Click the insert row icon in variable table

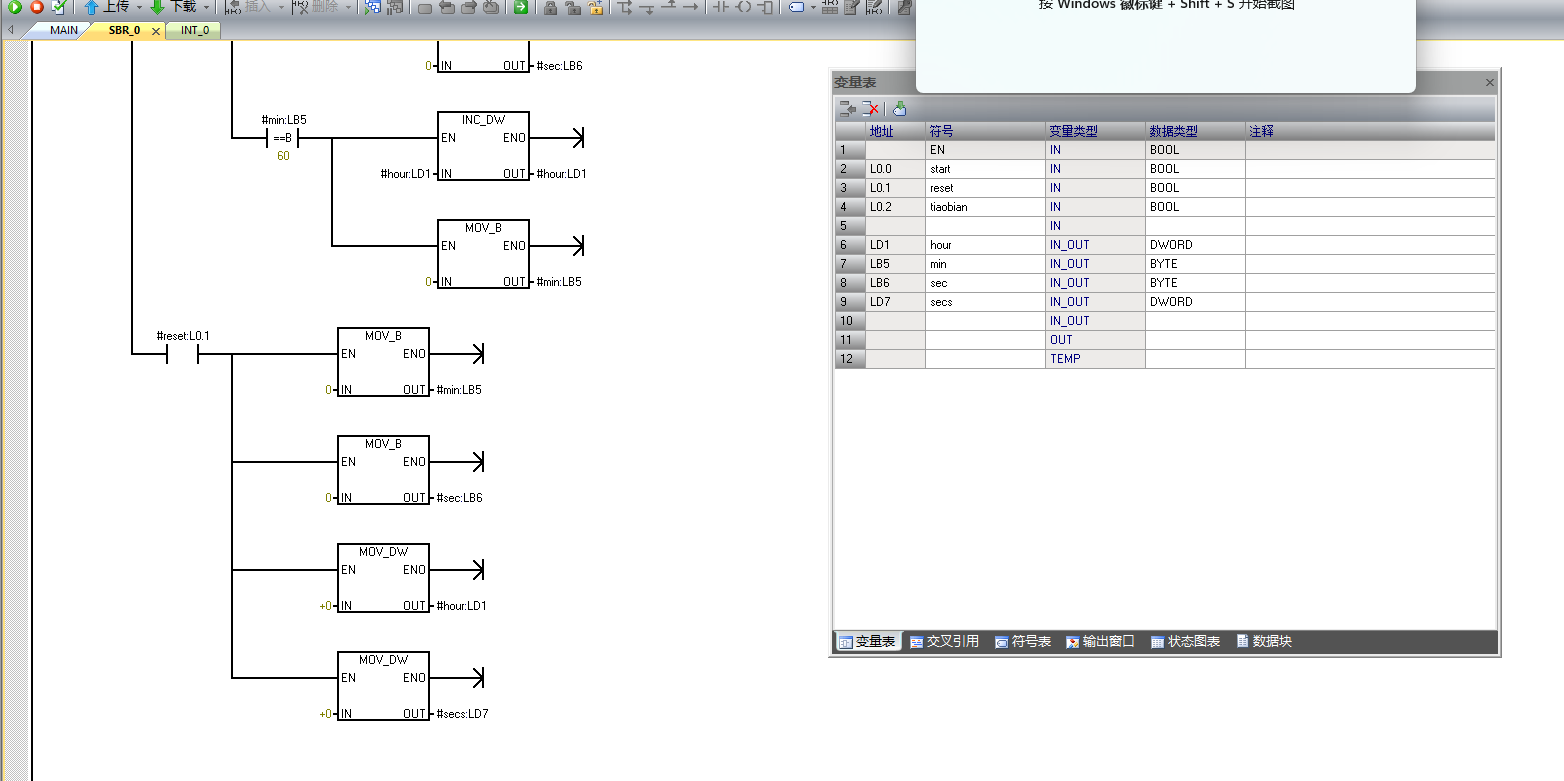(847, 109)
